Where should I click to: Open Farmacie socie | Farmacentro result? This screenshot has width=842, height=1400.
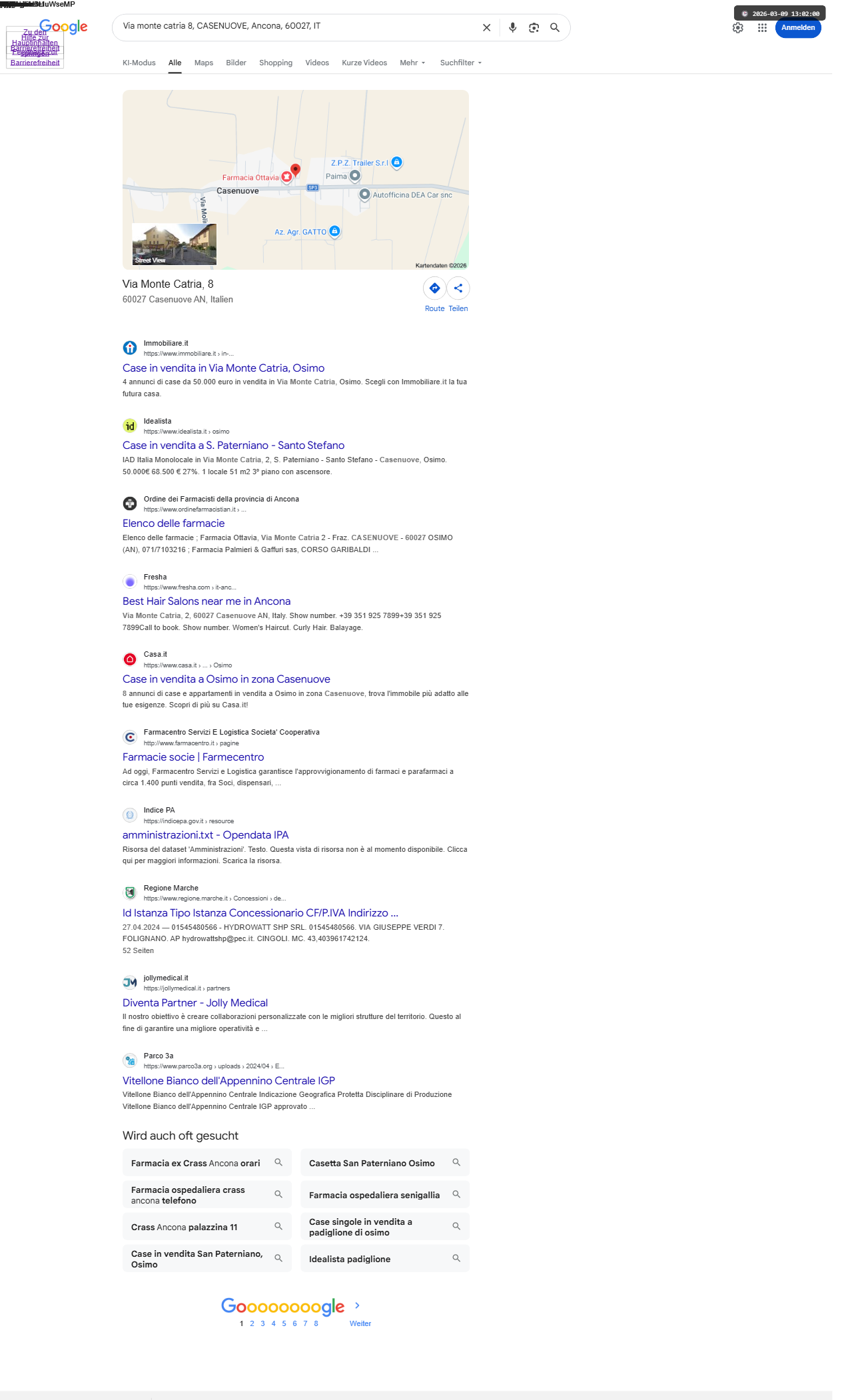click(193, 757)
